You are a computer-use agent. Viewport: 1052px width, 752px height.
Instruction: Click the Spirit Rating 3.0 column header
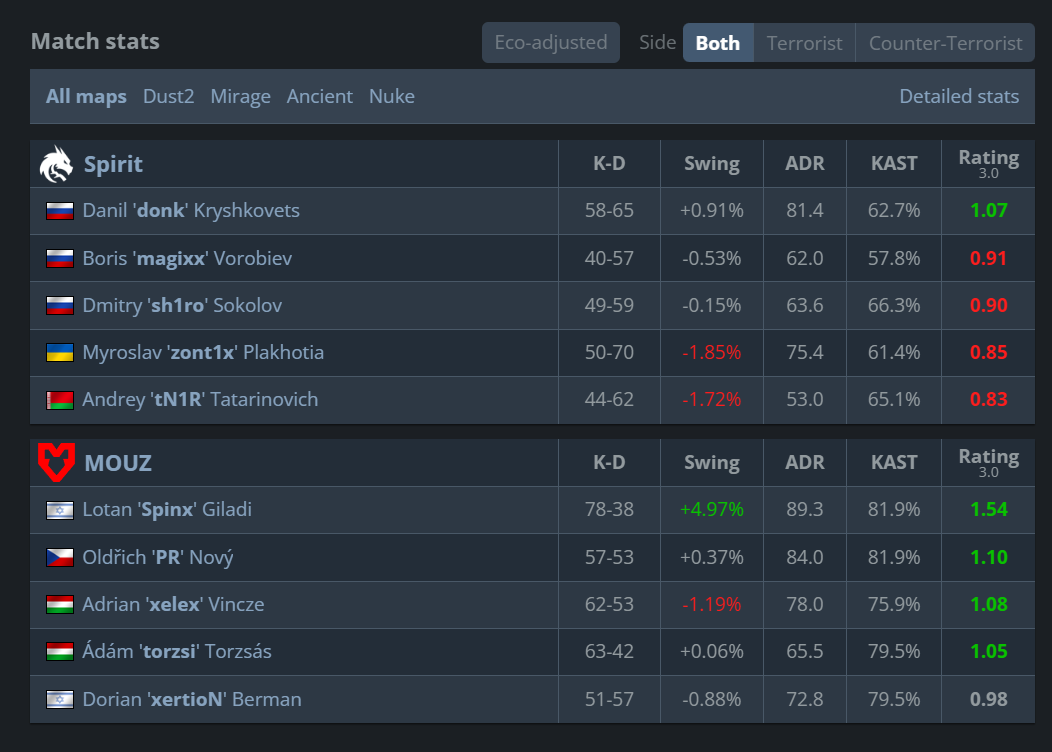[988, 164]
